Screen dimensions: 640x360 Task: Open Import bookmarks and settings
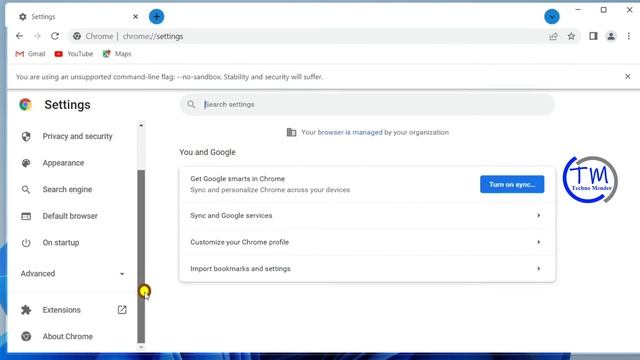point(367,269)
